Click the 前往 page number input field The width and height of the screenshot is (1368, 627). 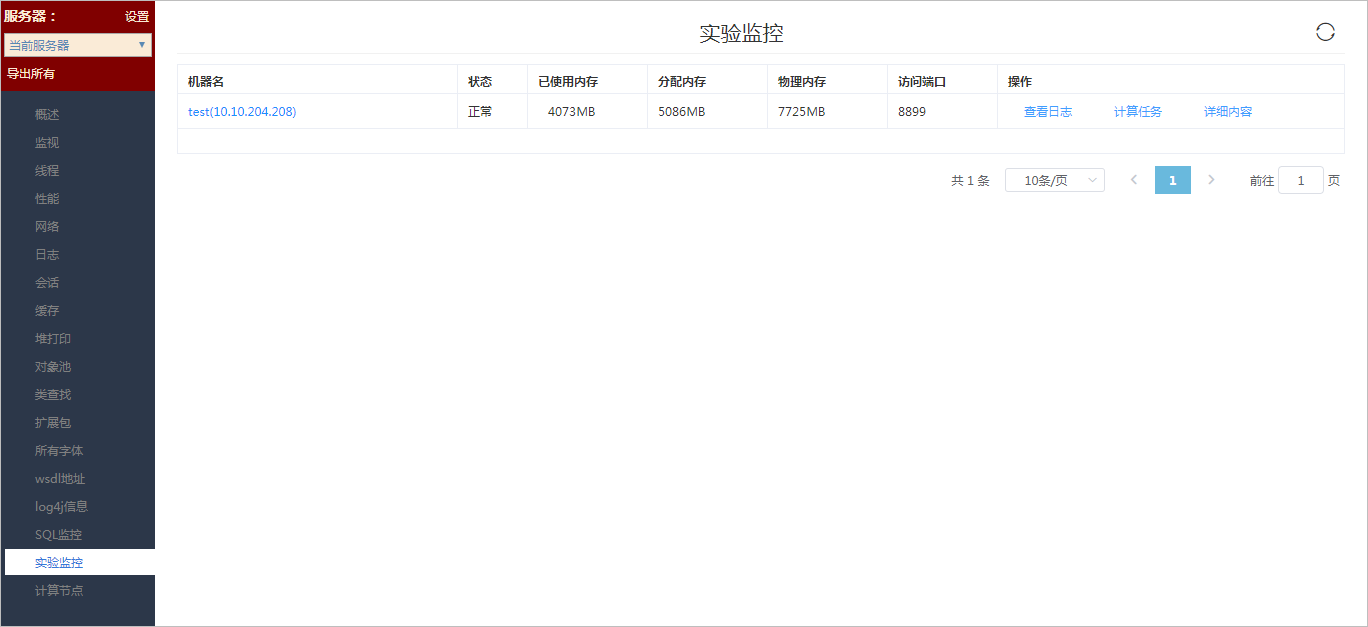tap(1301, 180)
